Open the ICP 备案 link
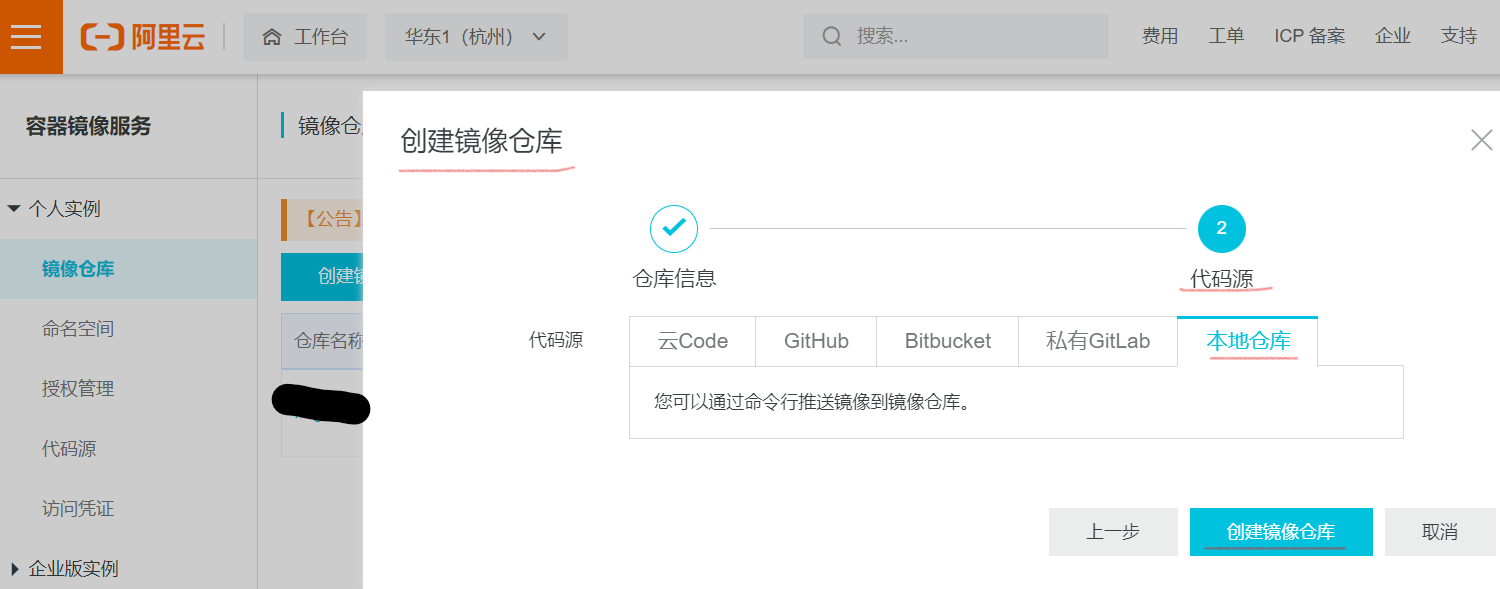Image resolution: width=1500 pixels, height=589 pixels. pyautogui.click(x=1309, y=37)
